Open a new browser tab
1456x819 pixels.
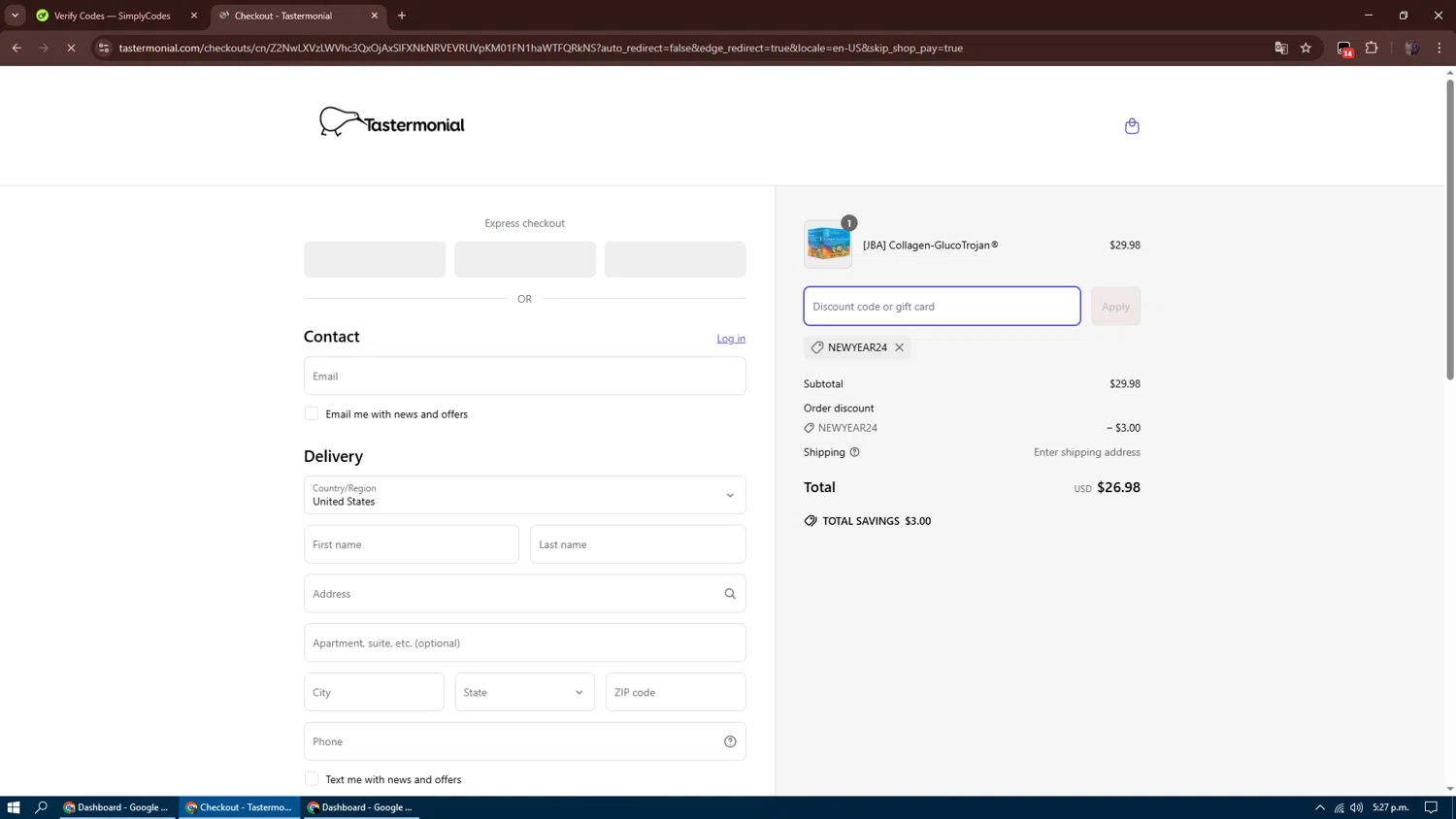point(402,16)
